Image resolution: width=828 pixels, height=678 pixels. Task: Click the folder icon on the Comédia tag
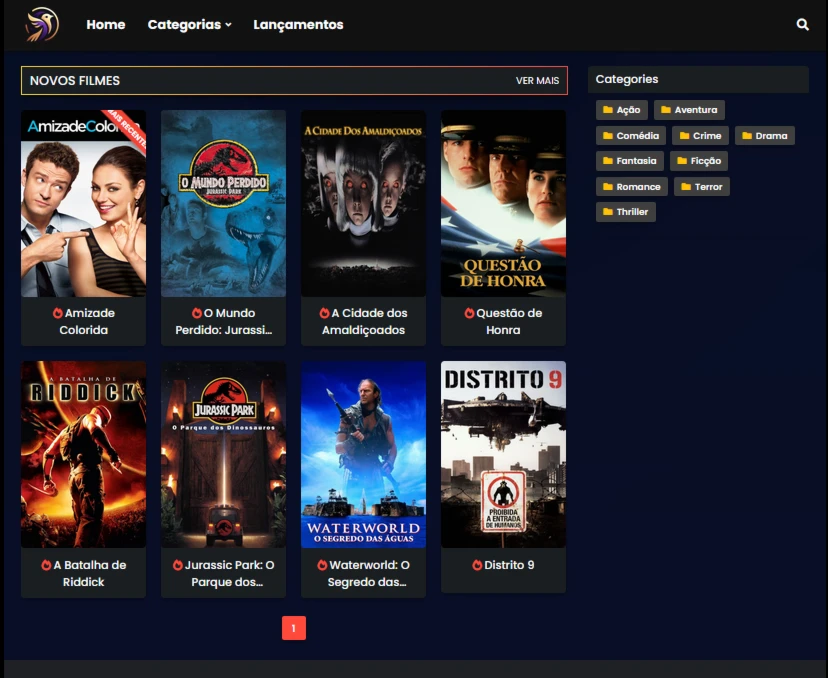pos(608,136)
